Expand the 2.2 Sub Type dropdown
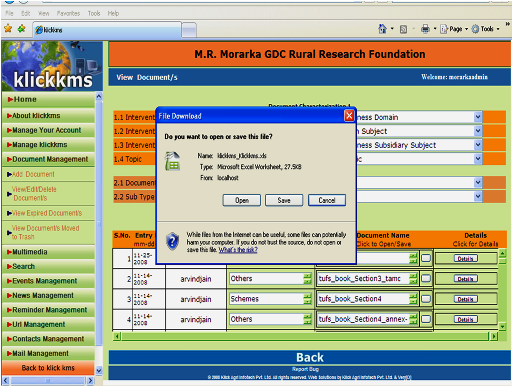 pos(478,196)
